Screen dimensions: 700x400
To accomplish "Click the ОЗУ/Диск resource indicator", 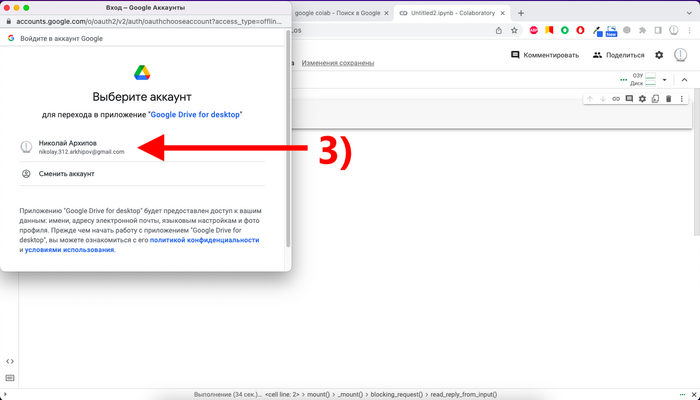I will click(643, 79).
